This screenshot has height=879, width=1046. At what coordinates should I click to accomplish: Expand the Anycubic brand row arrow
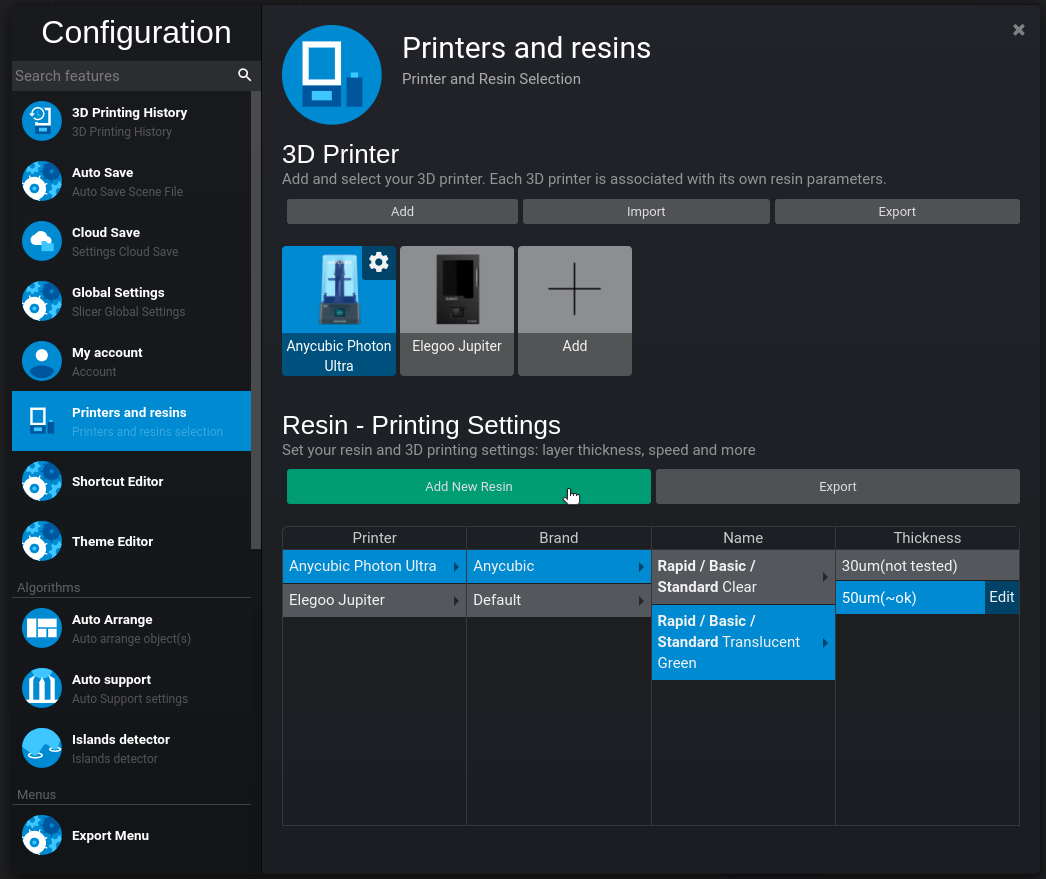click(x=641, y=567)
